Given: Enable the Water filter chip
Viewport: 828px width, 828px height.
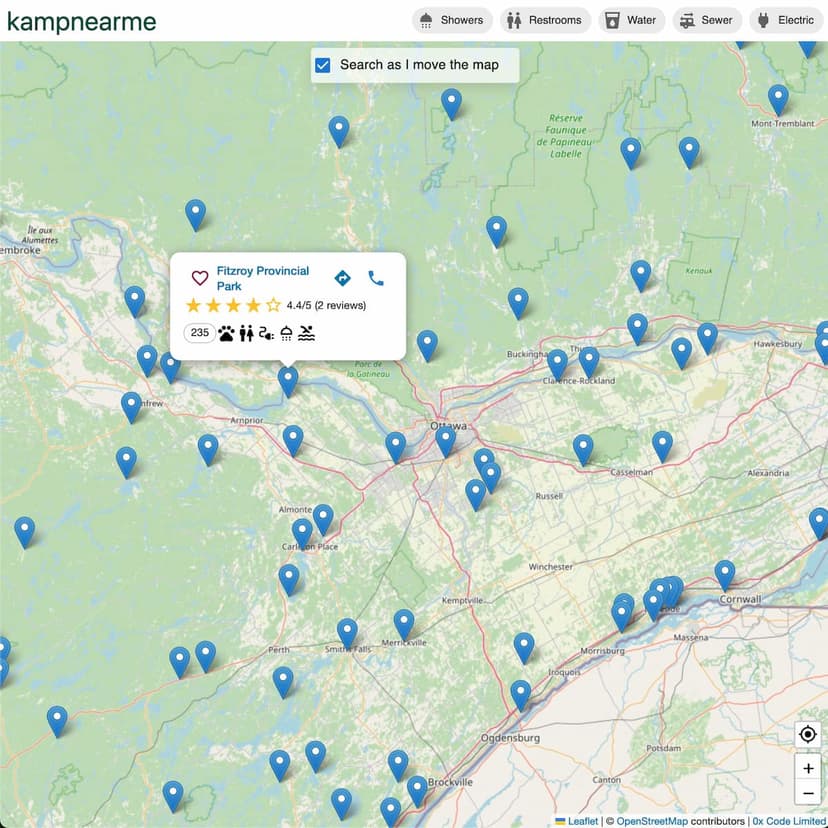Looking at the screenshot, I should pos(631,20).
